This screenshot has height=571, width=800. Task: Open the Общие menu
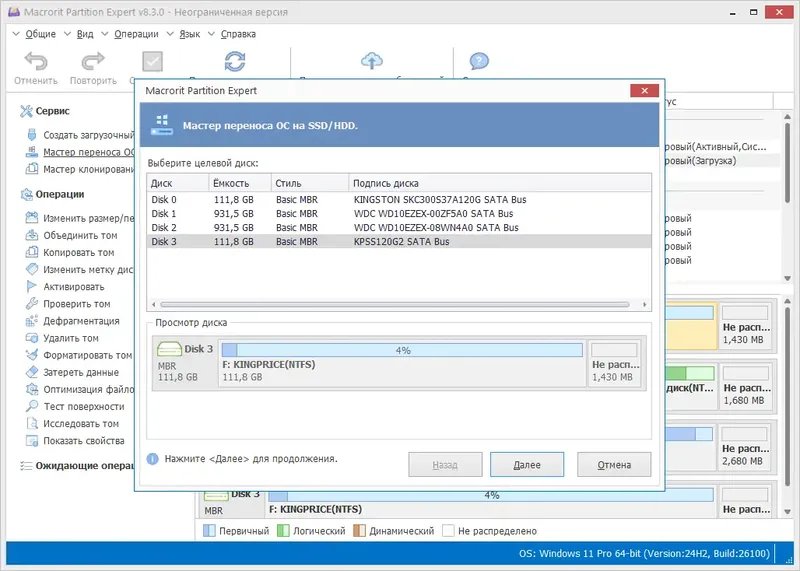40,34
